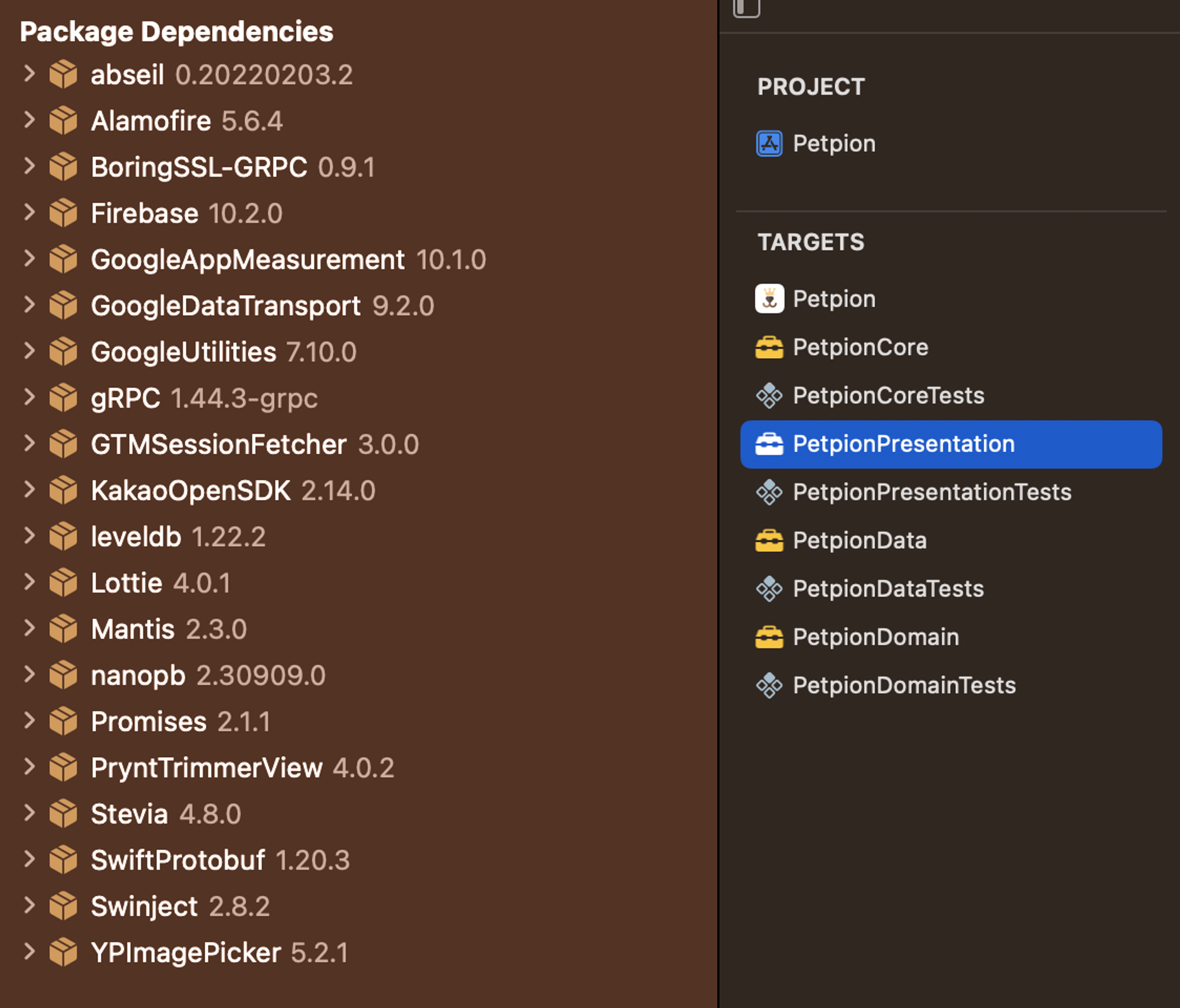Select the PetpionDomain target
Image resolution: width=1180 pixels, height=1008 pixels.
[x=876, y=637]
